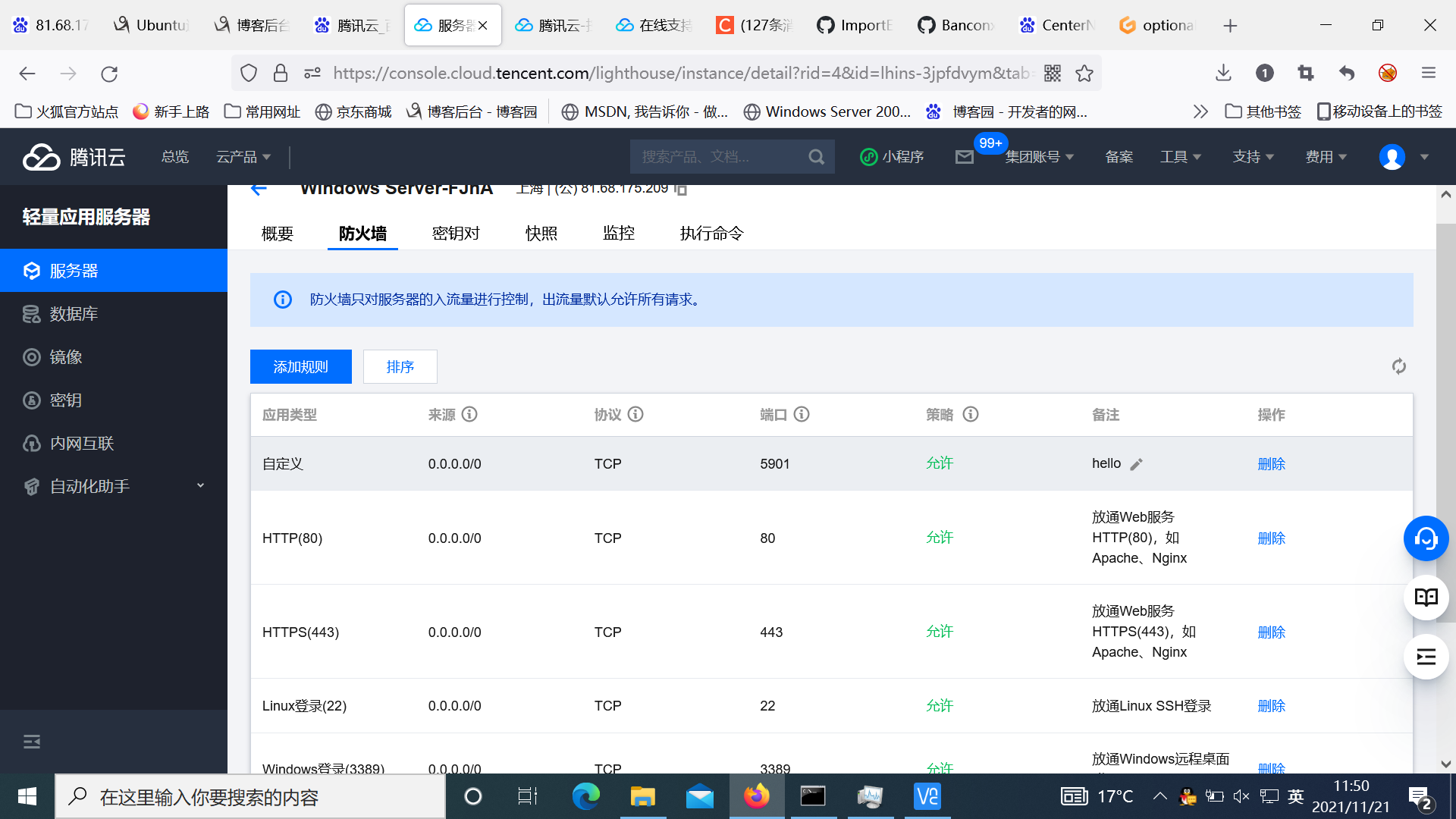Open the customer support headset widget
This screenshot has height=819, width=1456.
[1426, 538]
